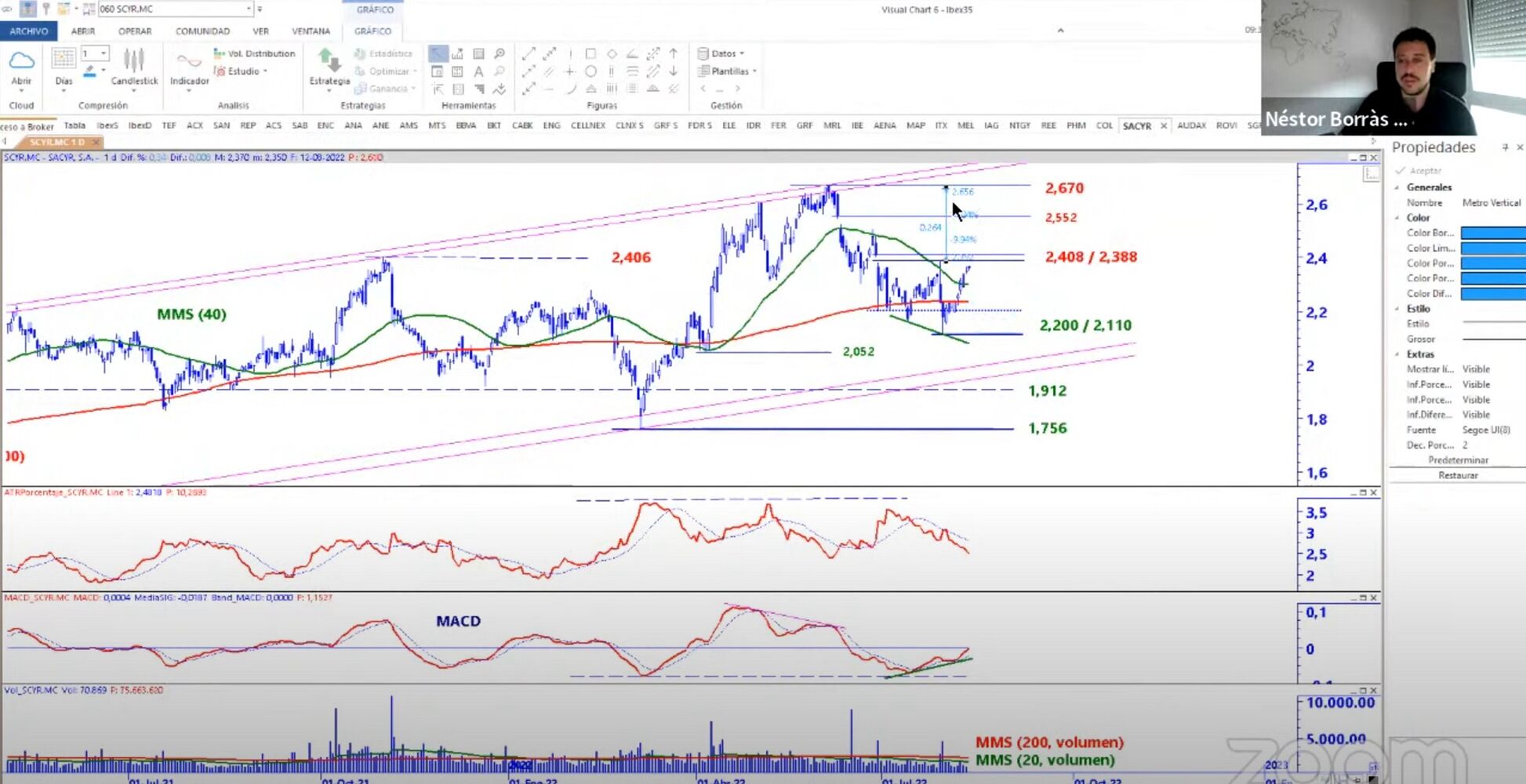Click the download arrow tool in Herramientas
Screen dimensions: 1526x784
(499, 89)
